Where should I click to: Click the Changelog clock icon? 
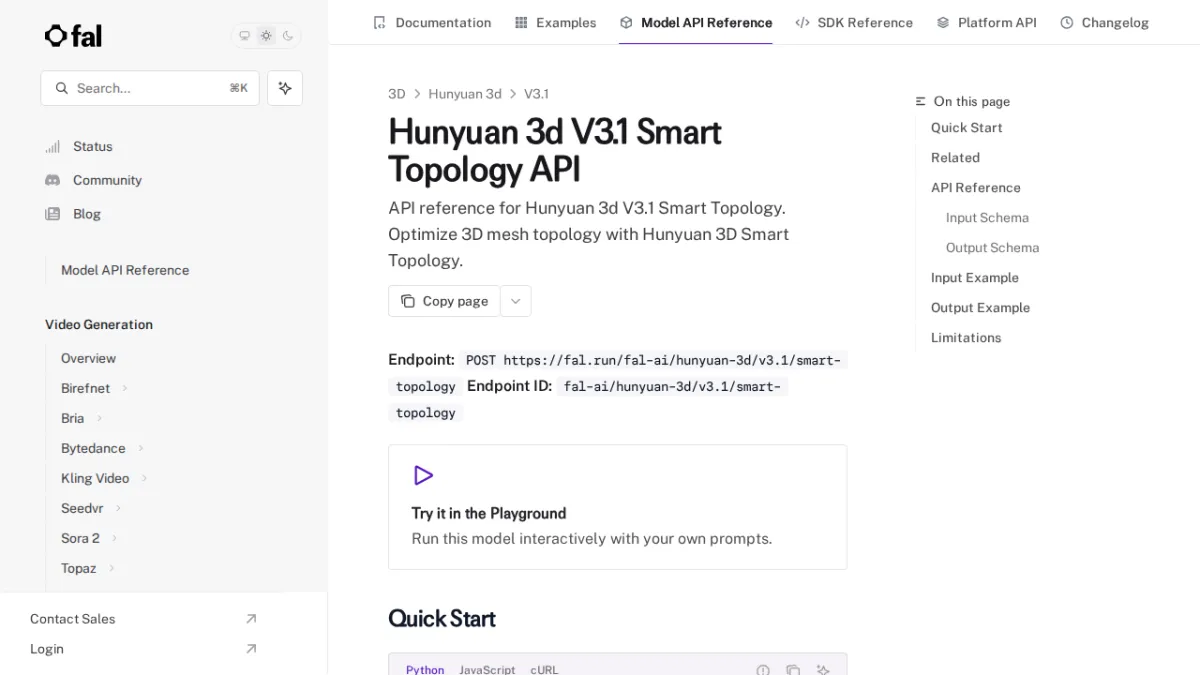[1067, 22]
